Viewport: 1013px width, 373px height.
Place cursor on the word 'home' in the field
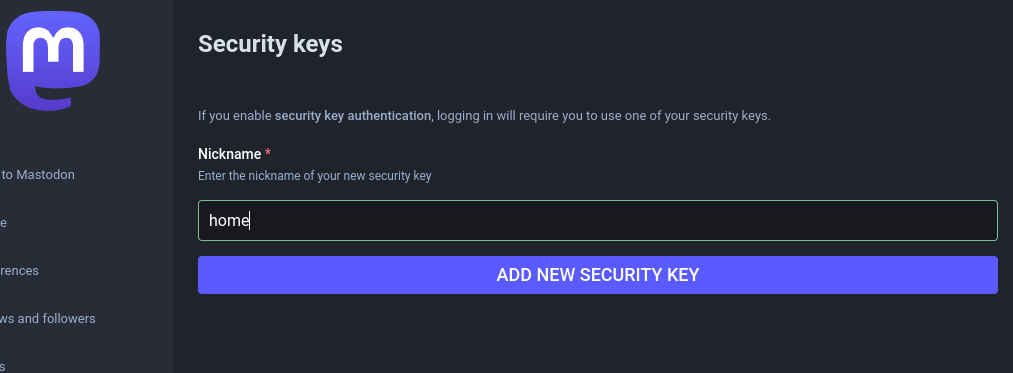pyautogui.click(x=229, y=220)
